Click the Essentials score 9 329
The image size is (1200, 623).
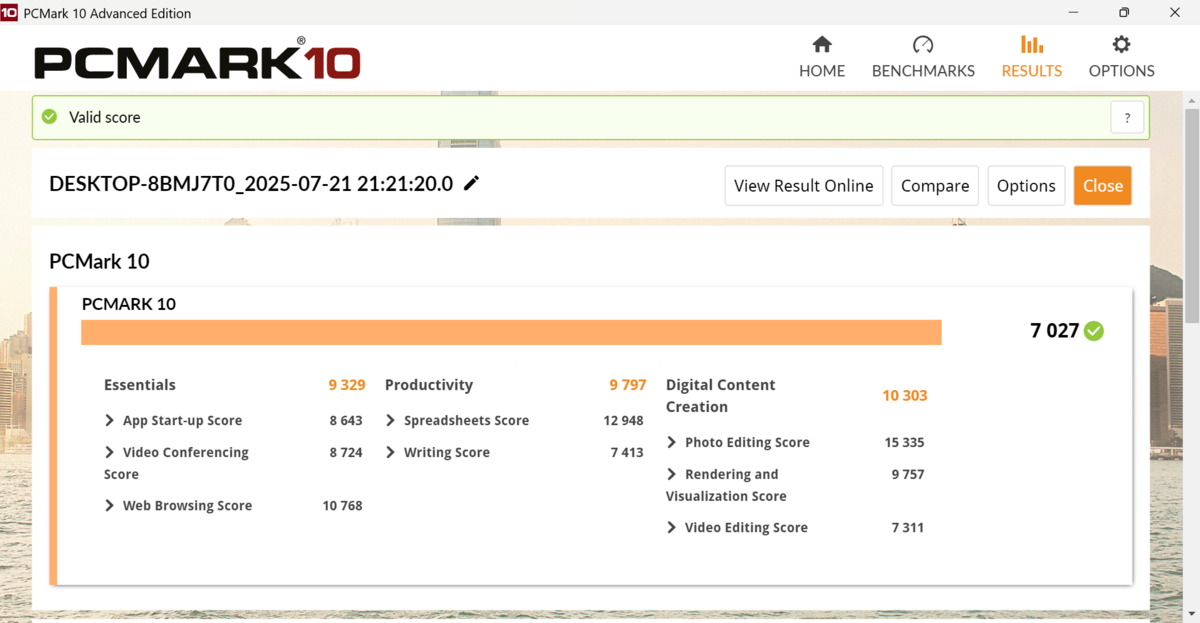pos(347,385)
